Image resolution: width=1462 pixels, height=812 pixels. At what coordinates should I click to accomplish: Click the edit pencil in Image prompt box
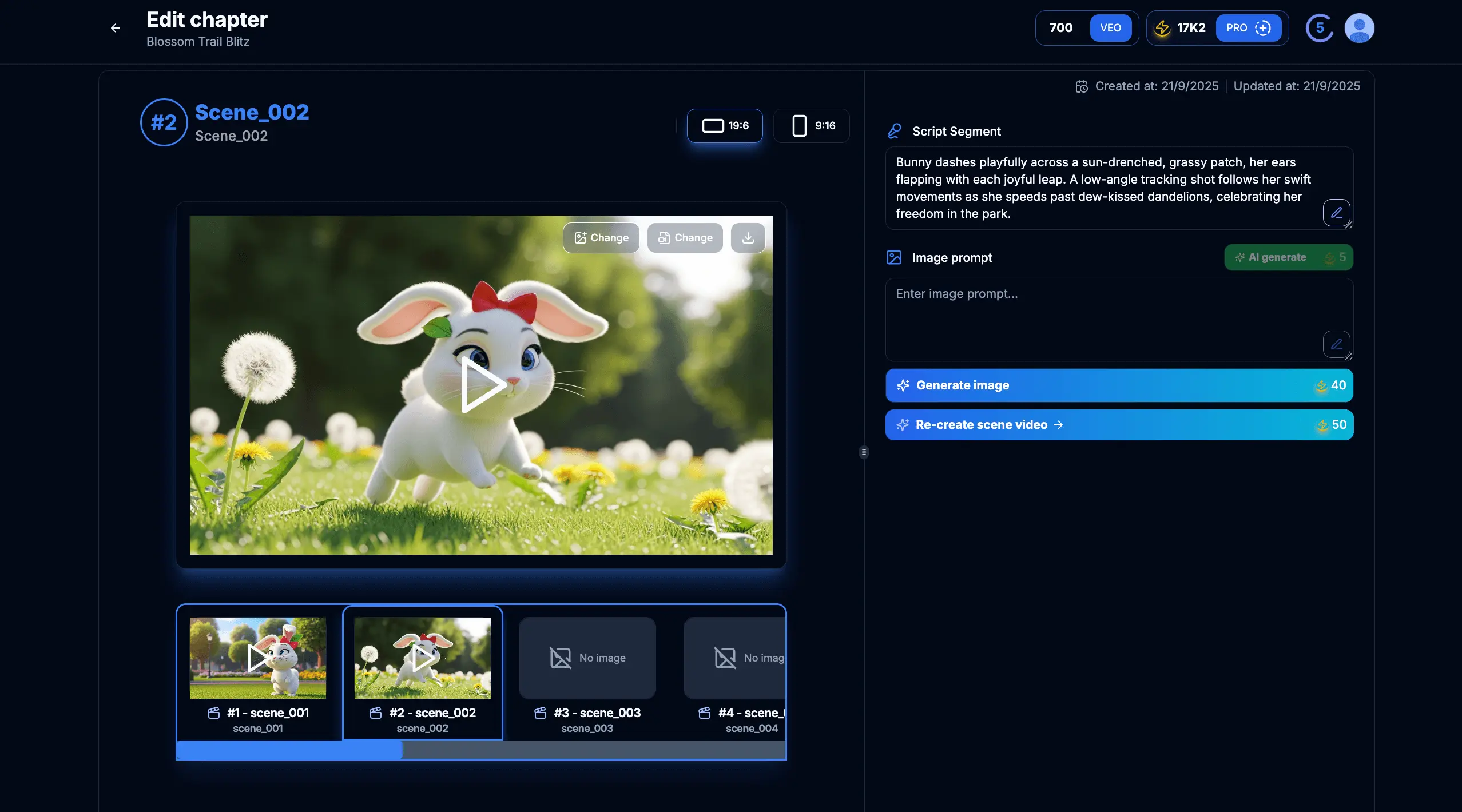tap(1336, 344)
